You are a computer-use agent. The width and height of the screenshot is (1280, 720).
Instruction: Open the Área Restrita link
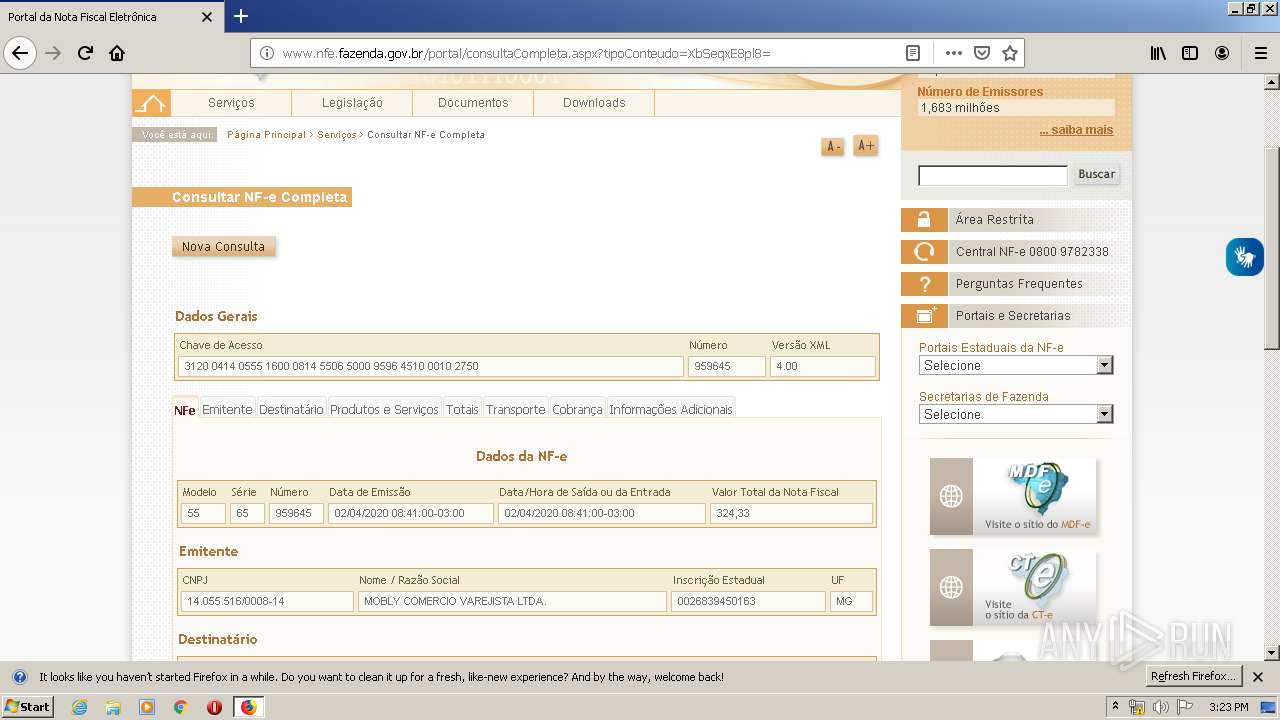click(994, 220)
